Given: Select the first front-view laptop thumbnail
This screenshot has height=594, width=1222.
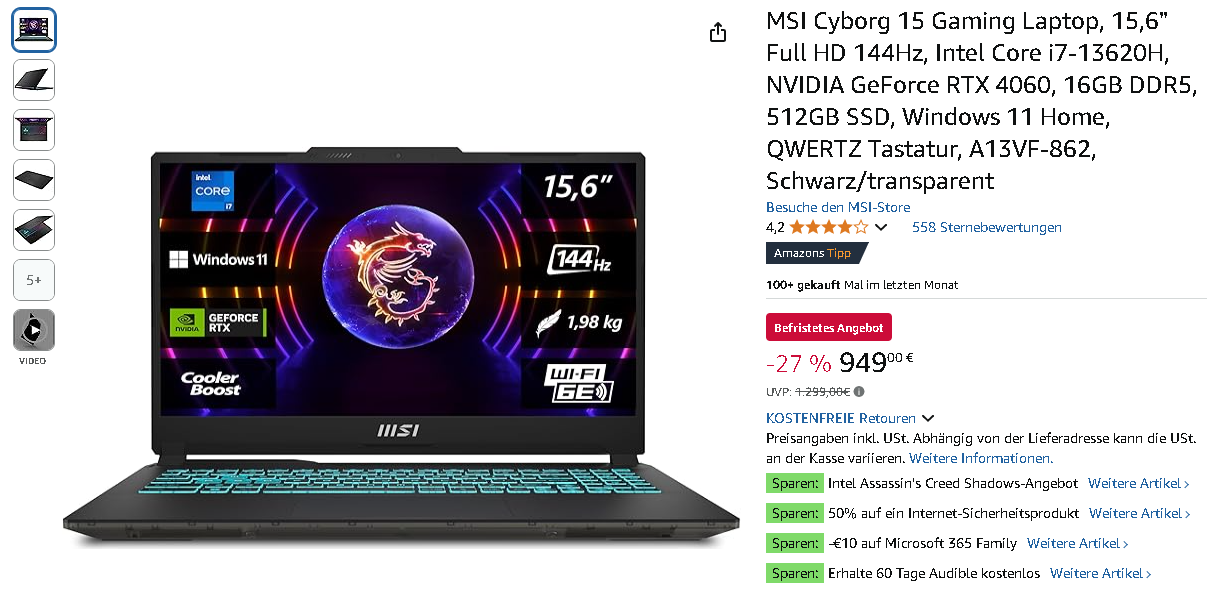Looking at the screenshot, I should [34, 30].
